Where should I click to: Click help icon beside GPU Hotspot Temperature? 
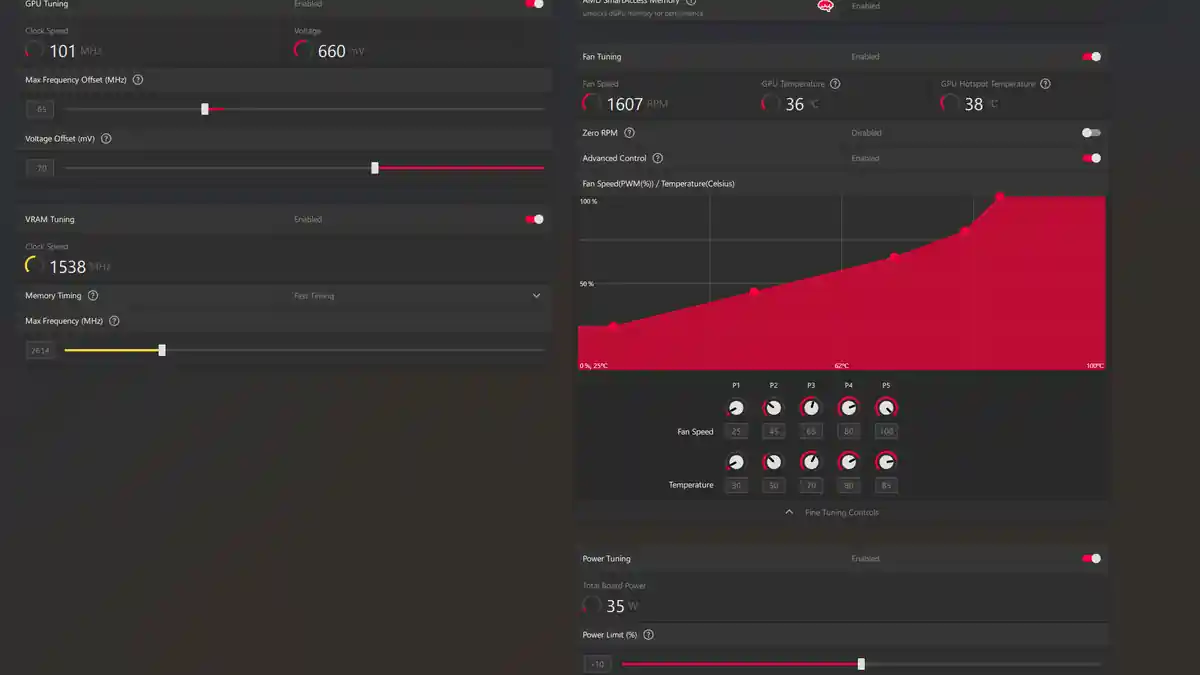tap(1045, 84)
